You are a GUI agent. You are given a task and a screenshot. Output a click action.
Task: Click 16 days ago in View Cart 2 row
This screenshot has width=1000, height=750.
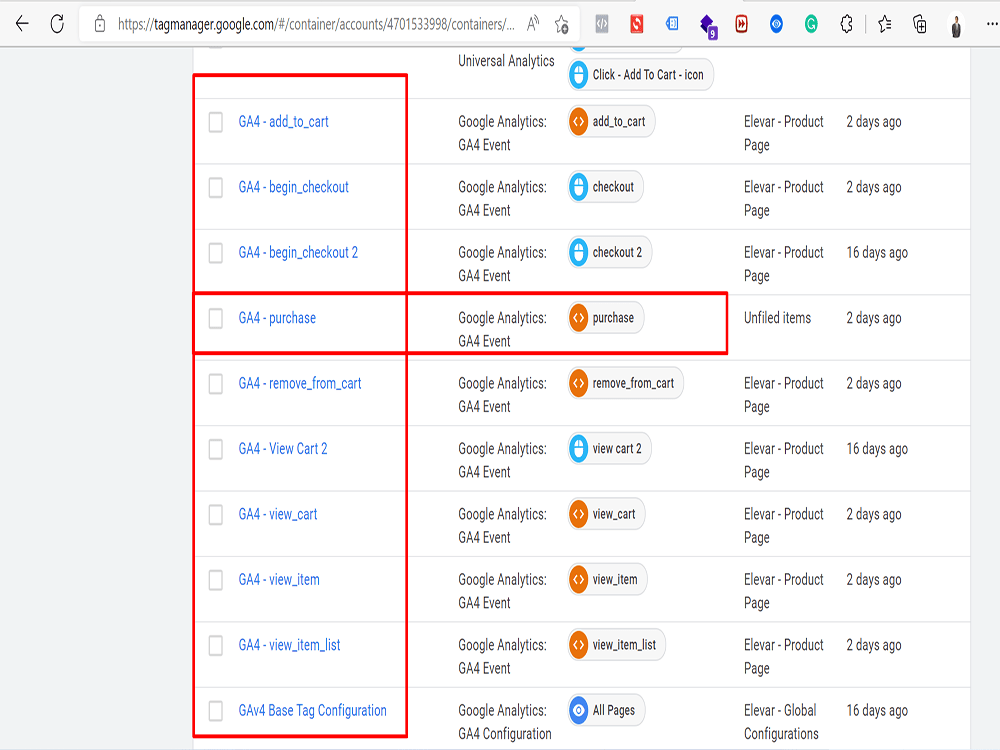pyautogui.click(x=877, y=449)
